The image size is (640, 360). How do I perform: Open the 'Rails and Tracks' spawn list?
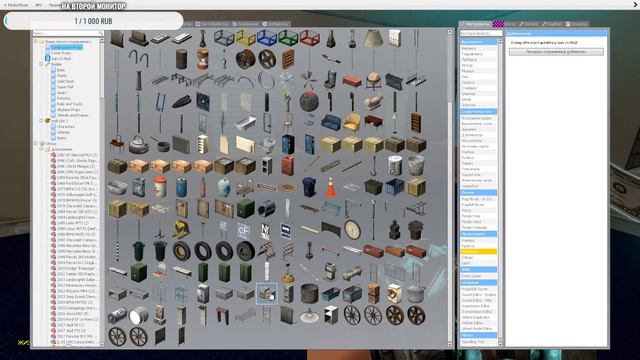click(70, 104)
